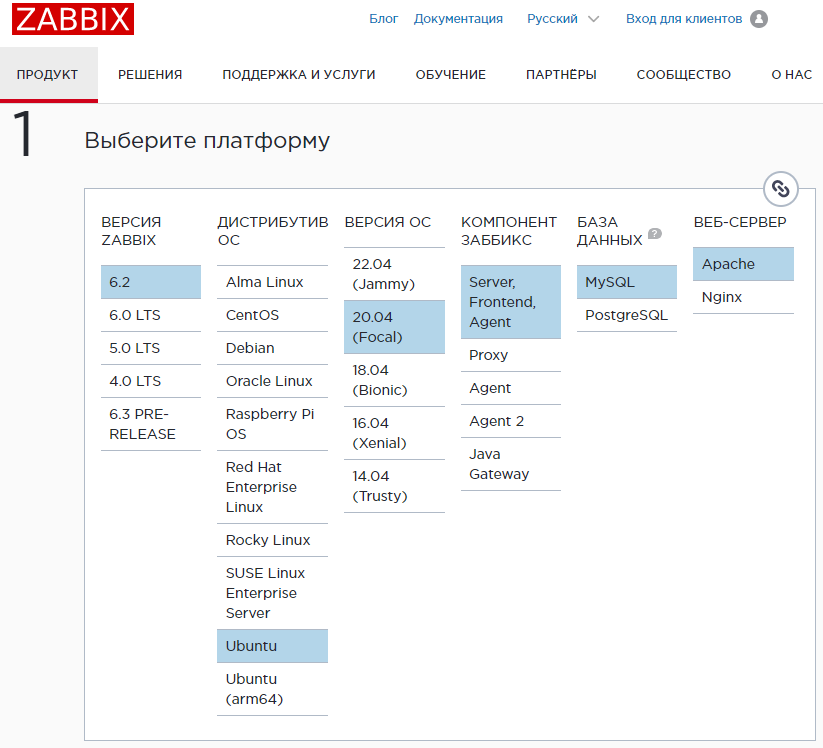Click the user avatar icon
The width and height of the screenshot is (823, 748).
tap(759, 19)
